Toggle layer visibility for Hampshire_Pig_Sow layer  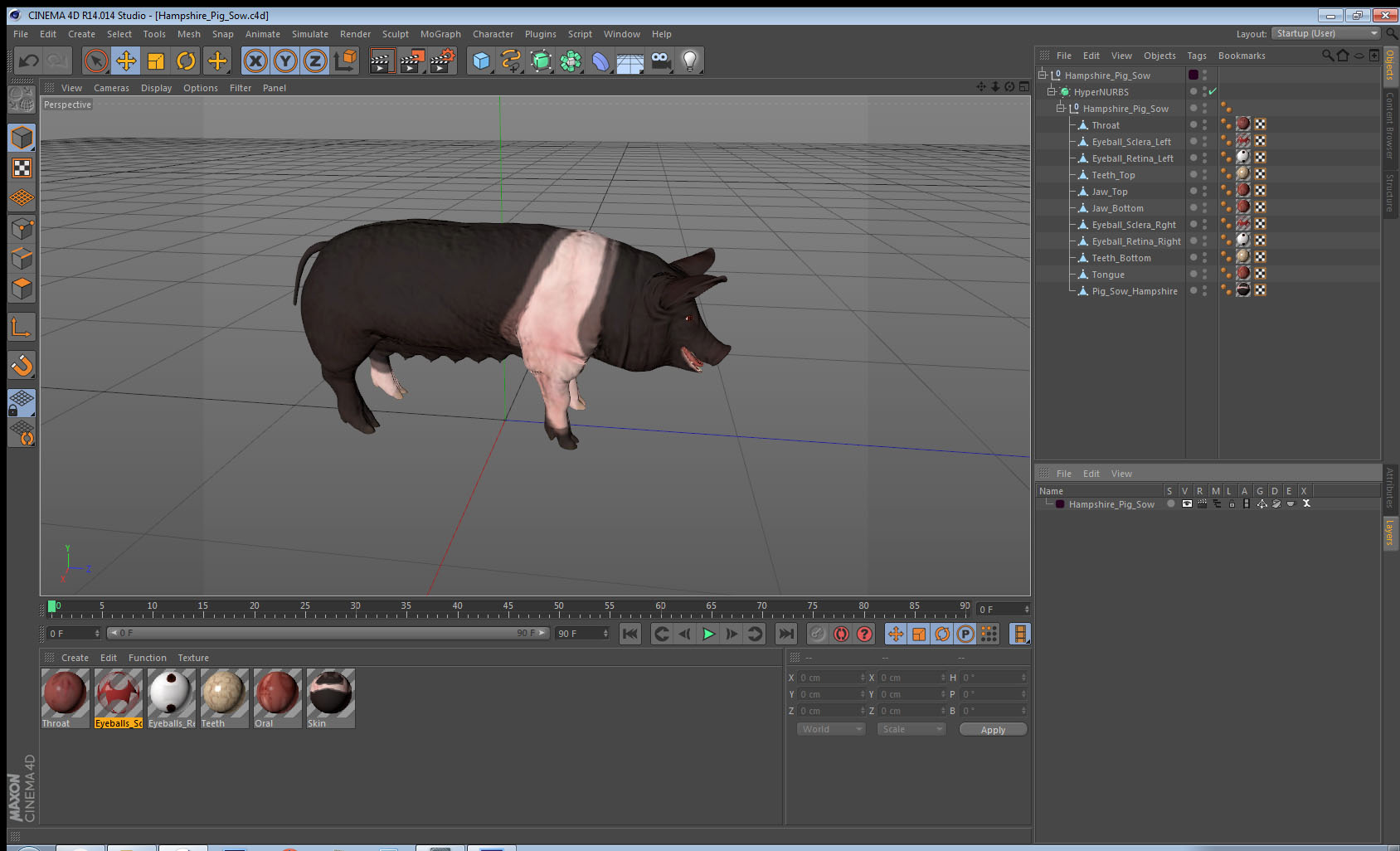[x=1187, y=503]
